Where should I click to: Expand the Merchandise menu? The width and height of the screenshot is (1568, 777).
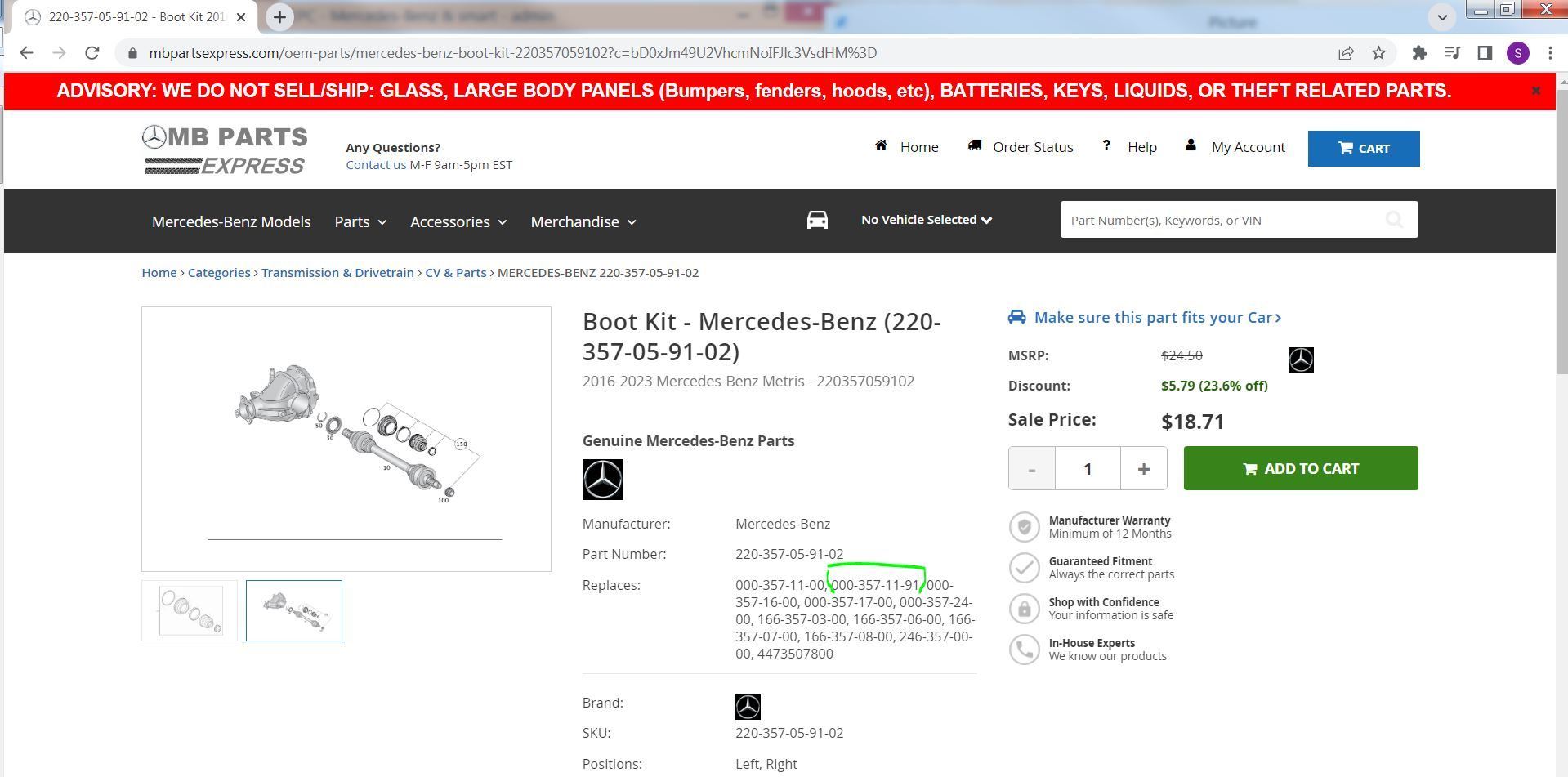583,222
